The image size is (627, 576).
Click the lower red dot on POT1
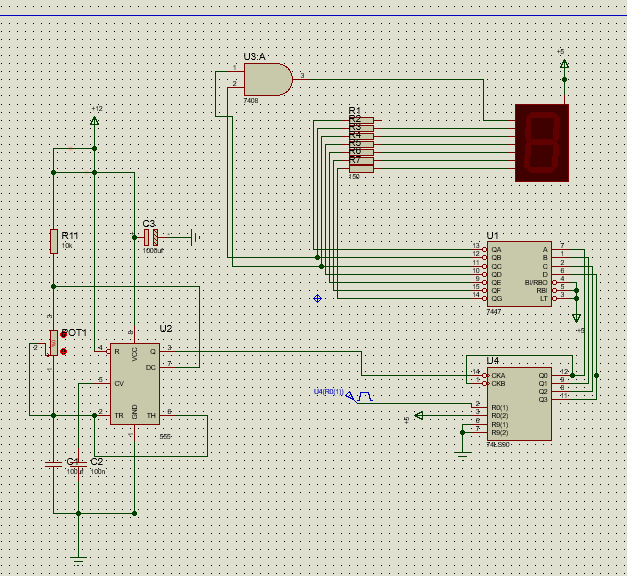pos(63,352)
